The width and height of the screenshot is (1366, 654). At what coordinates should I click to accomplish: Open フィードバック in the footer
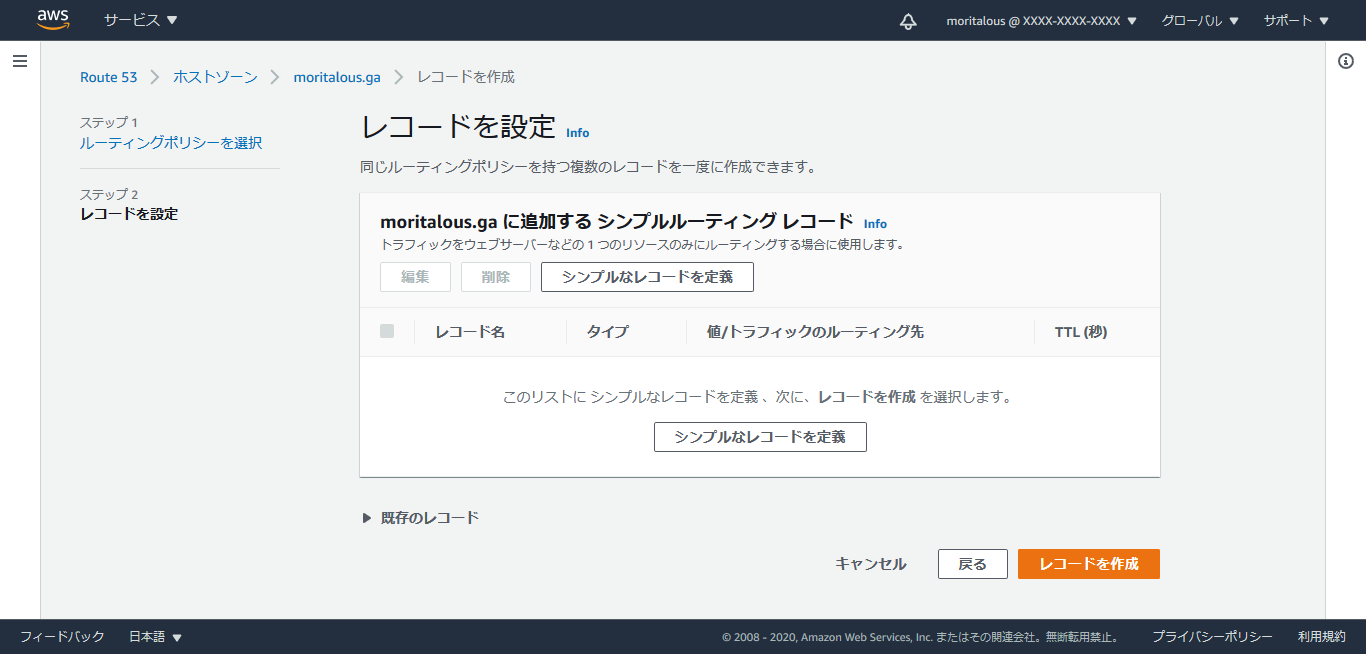coord(62,637)
